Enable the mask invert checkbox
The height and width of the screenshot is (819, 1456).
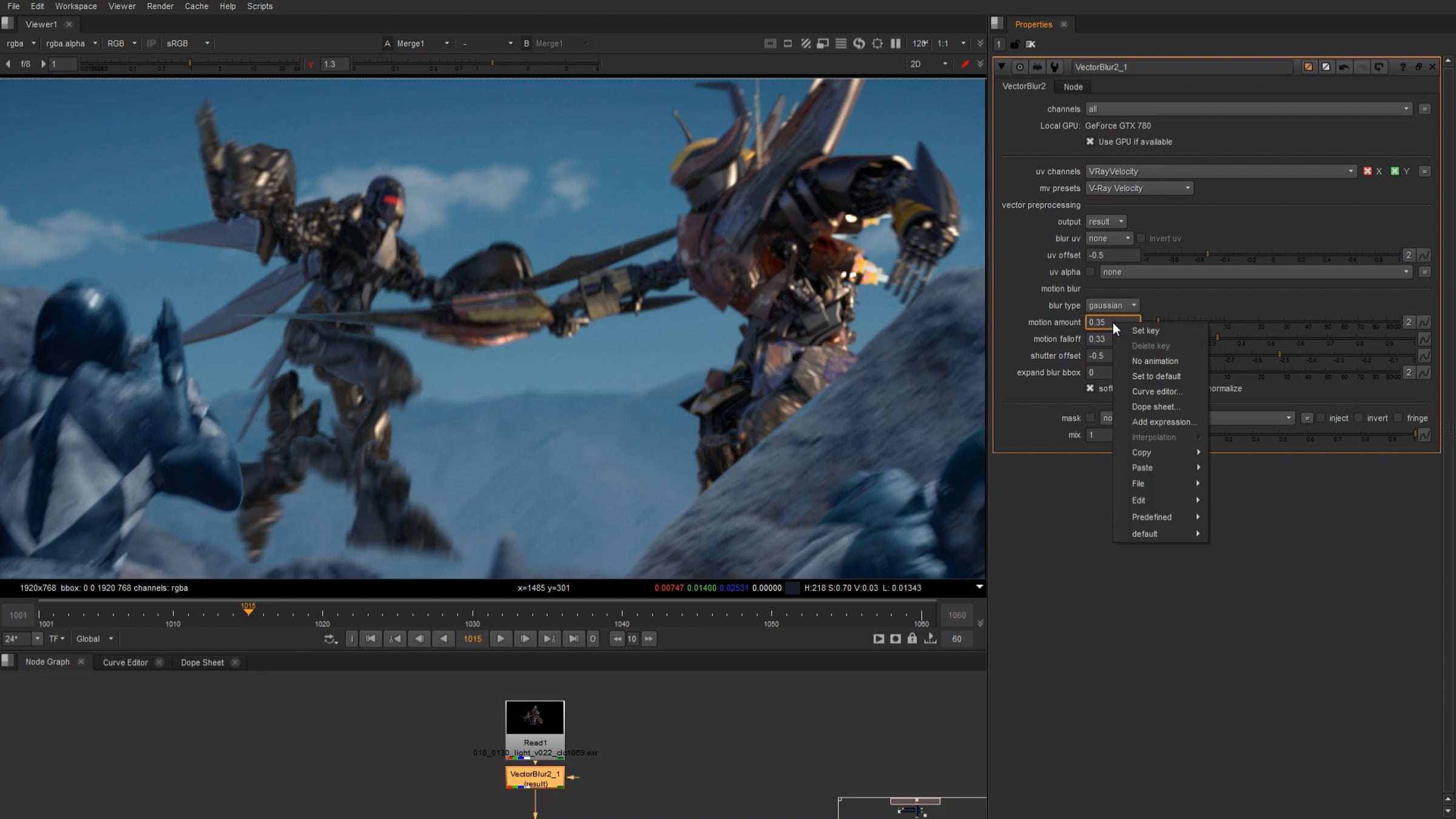click(1359, 418)
